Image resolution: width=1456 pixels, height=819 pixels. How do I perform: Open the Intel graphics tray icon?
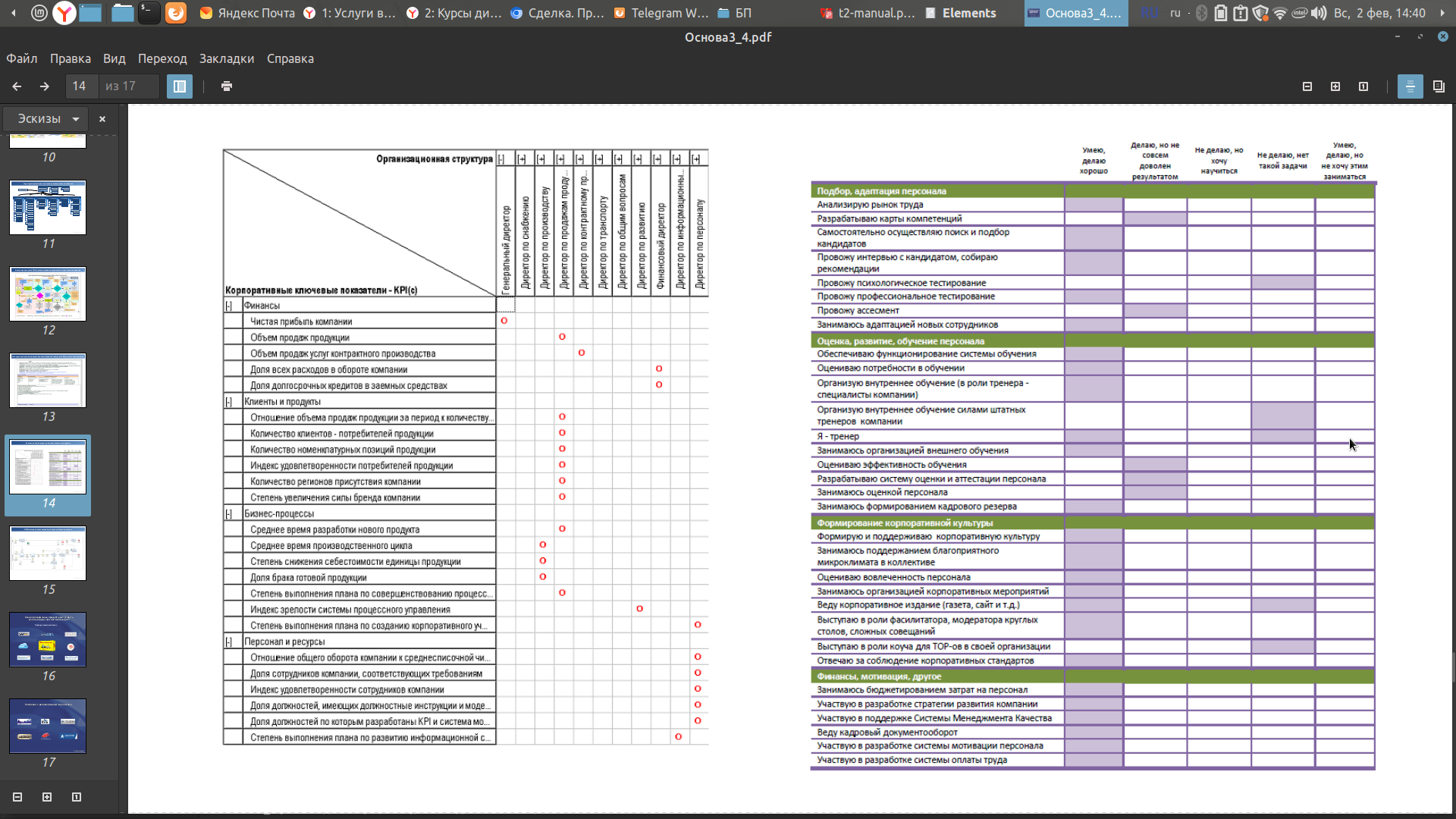[1300, 13]
